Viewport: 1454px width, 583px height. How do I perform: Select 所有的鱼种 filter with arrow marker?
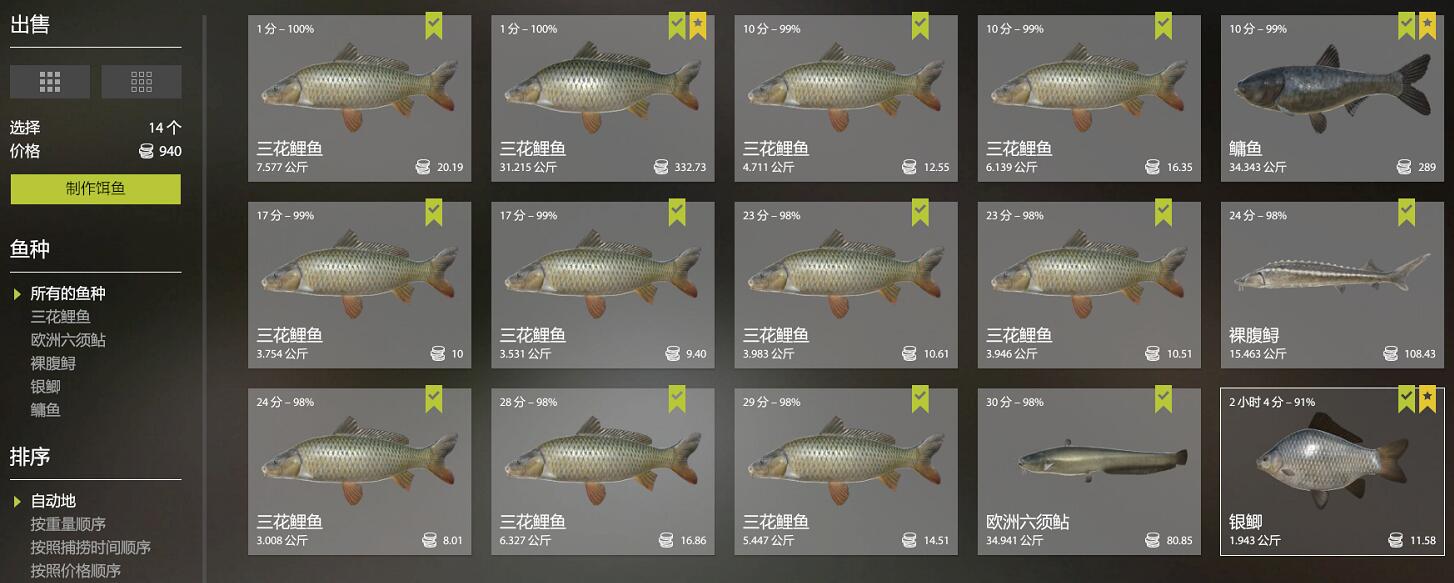point(68,293)
